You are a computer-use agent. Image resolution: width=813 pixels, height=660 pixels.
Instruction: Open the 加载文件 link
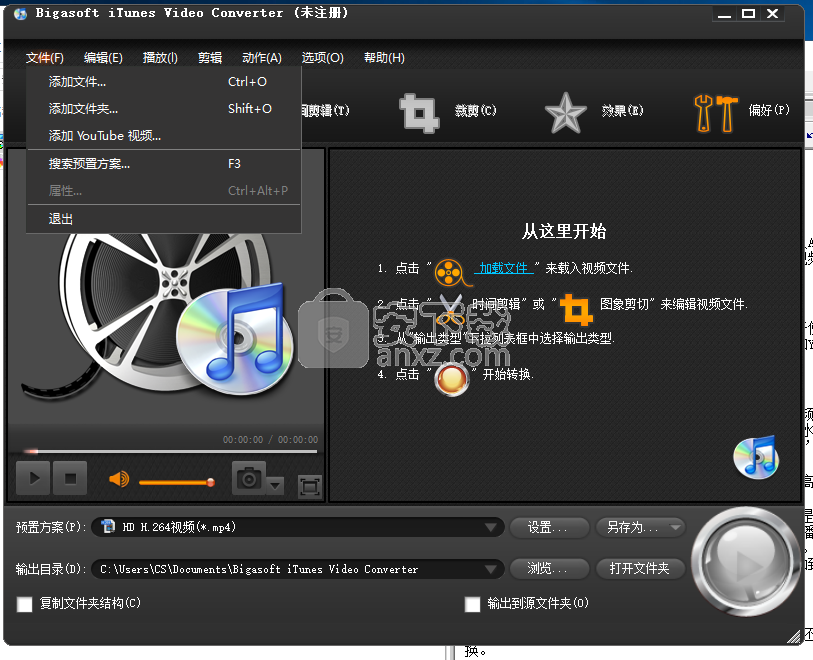504,268
